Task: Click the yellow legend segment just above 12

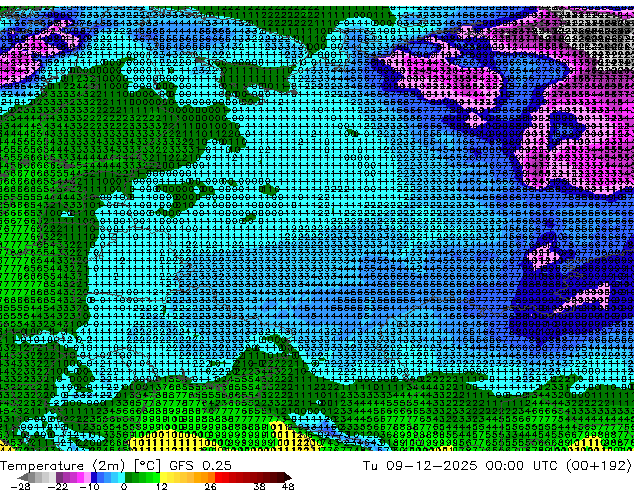Action: pos(163,477)
